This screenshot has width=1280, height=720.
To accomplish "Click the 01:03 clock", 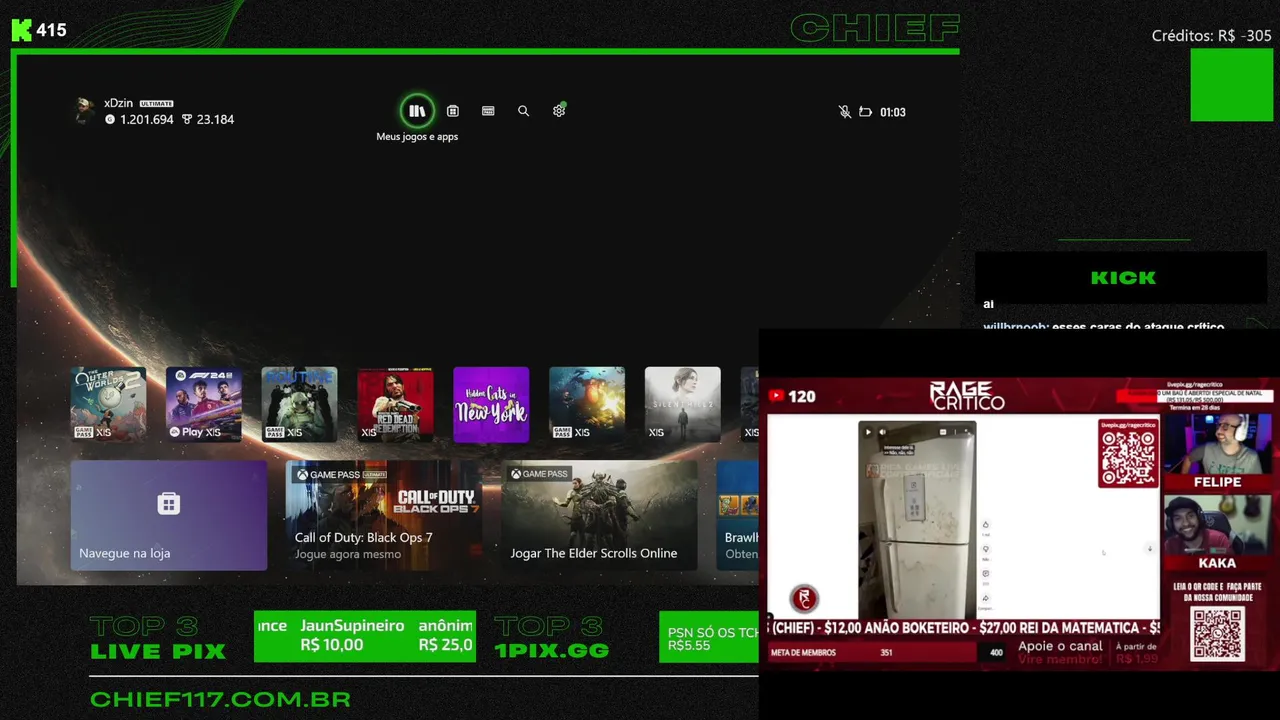I will pyautogui.click(x=893, y=112).
